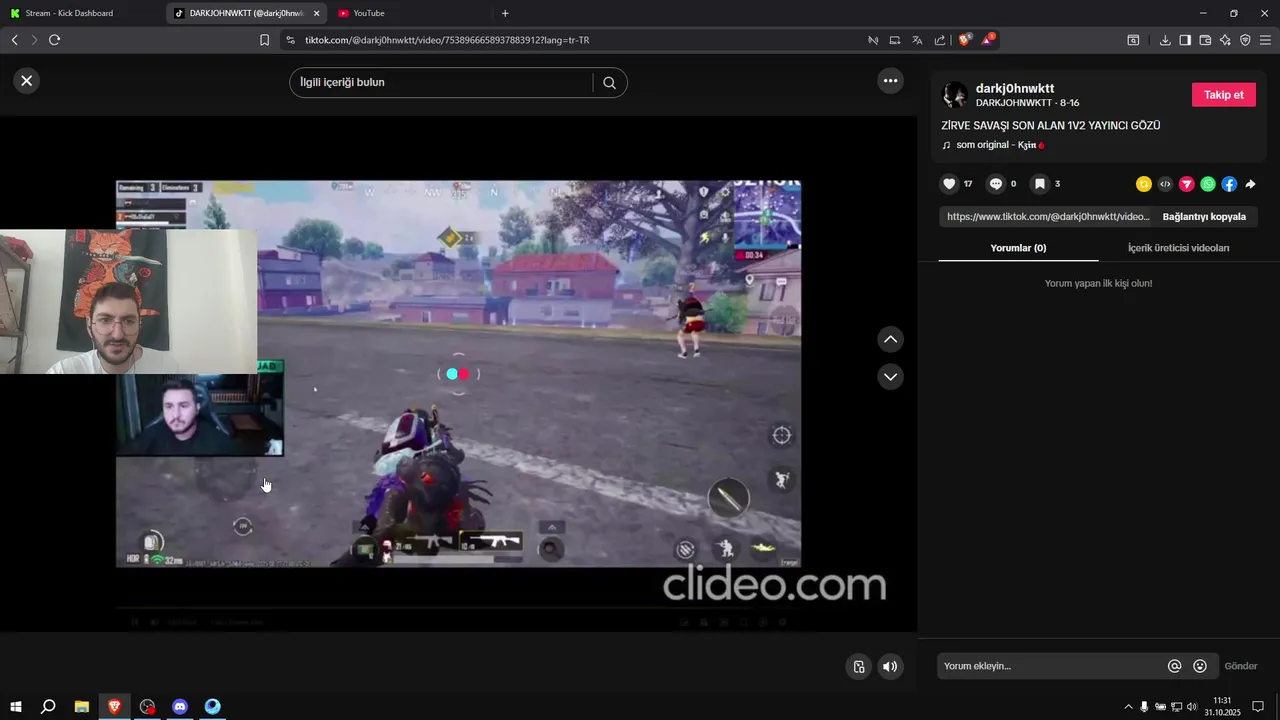Open Brave Rewards triangle icon

coord(988,40)
